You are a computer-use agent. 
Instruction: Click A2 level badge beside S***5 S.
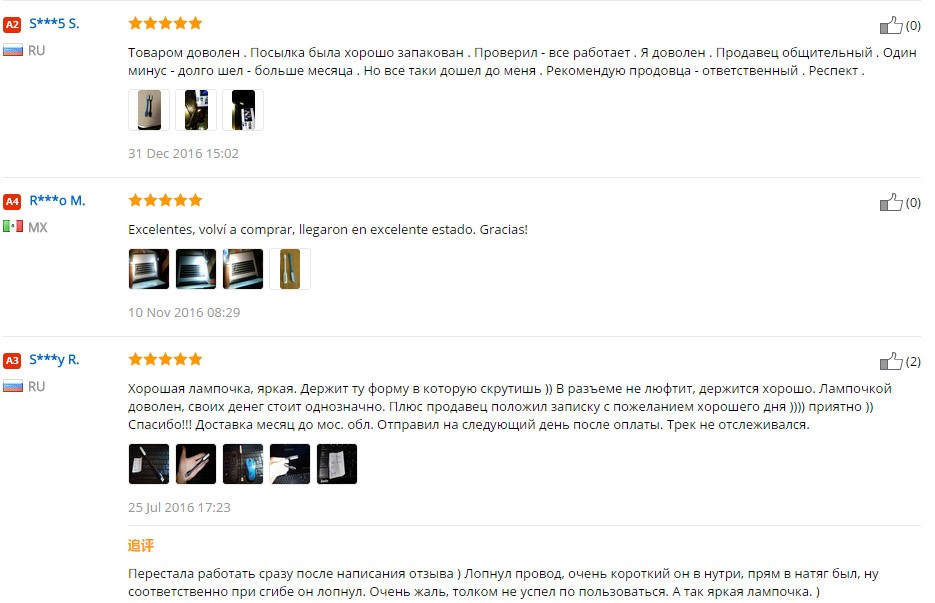(x=12, y=24)
